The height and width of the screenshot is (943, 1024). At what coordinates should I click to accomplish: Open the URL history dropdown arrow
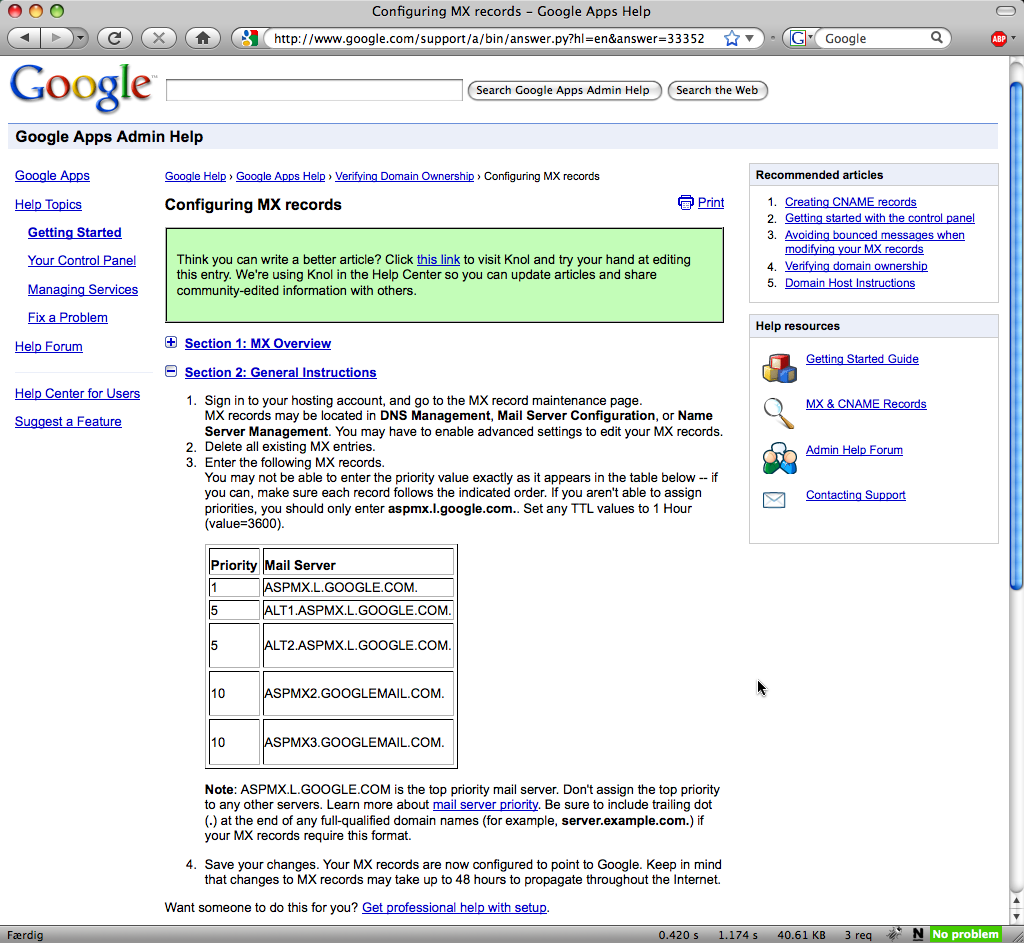coord(750,39)
